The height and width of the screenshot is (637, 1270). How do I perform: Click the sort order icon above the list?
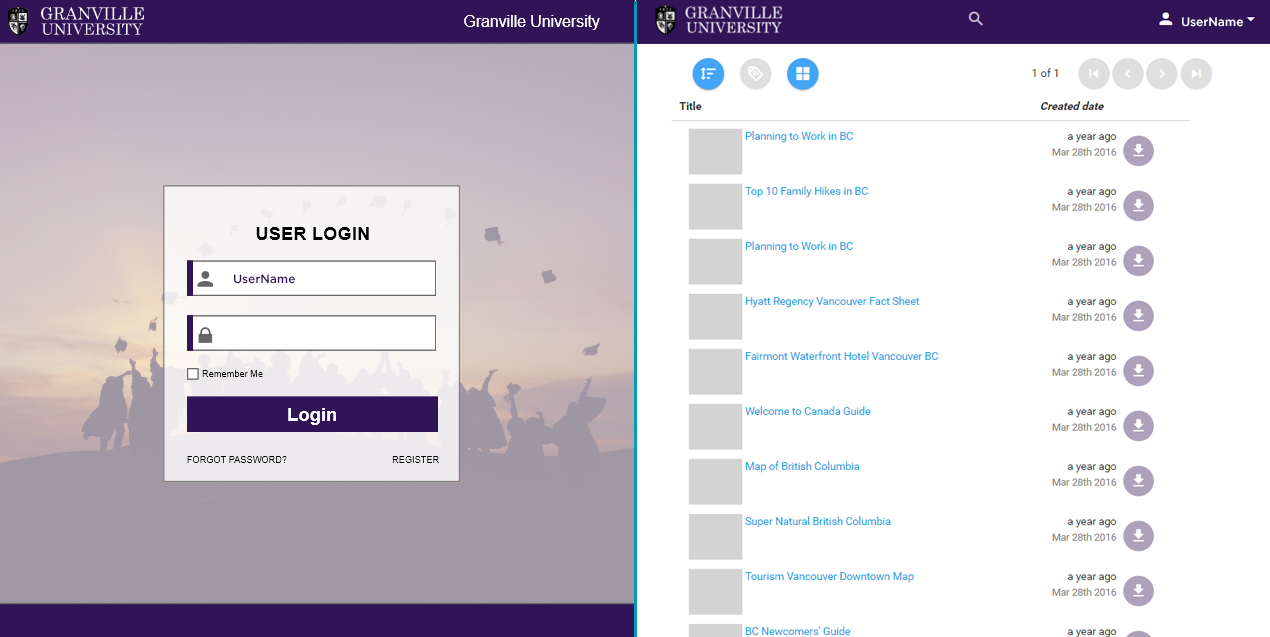708,73
